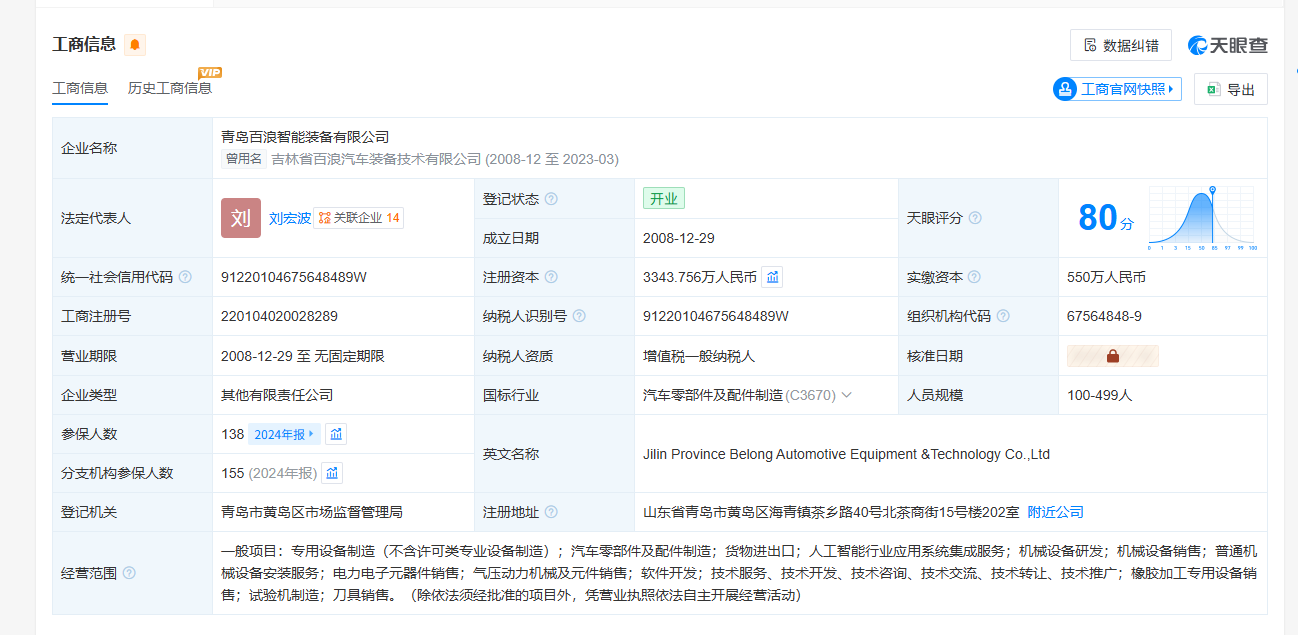Click the 数据纠错 data correction button
Image resolution: width=1298 pixels, height=635 pixels.
point(1120,45)
